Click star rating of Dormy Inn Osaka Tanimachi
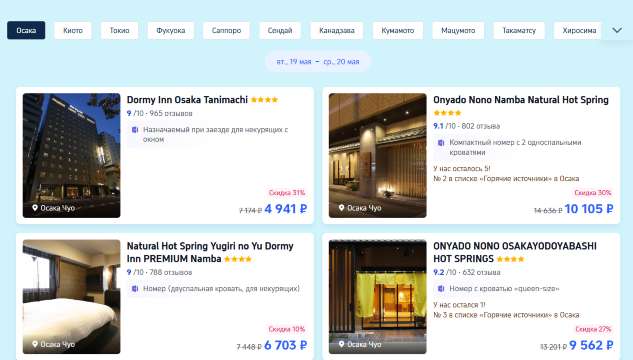The image size is (633, 360). pyautogui.click(x=264, y=100)
